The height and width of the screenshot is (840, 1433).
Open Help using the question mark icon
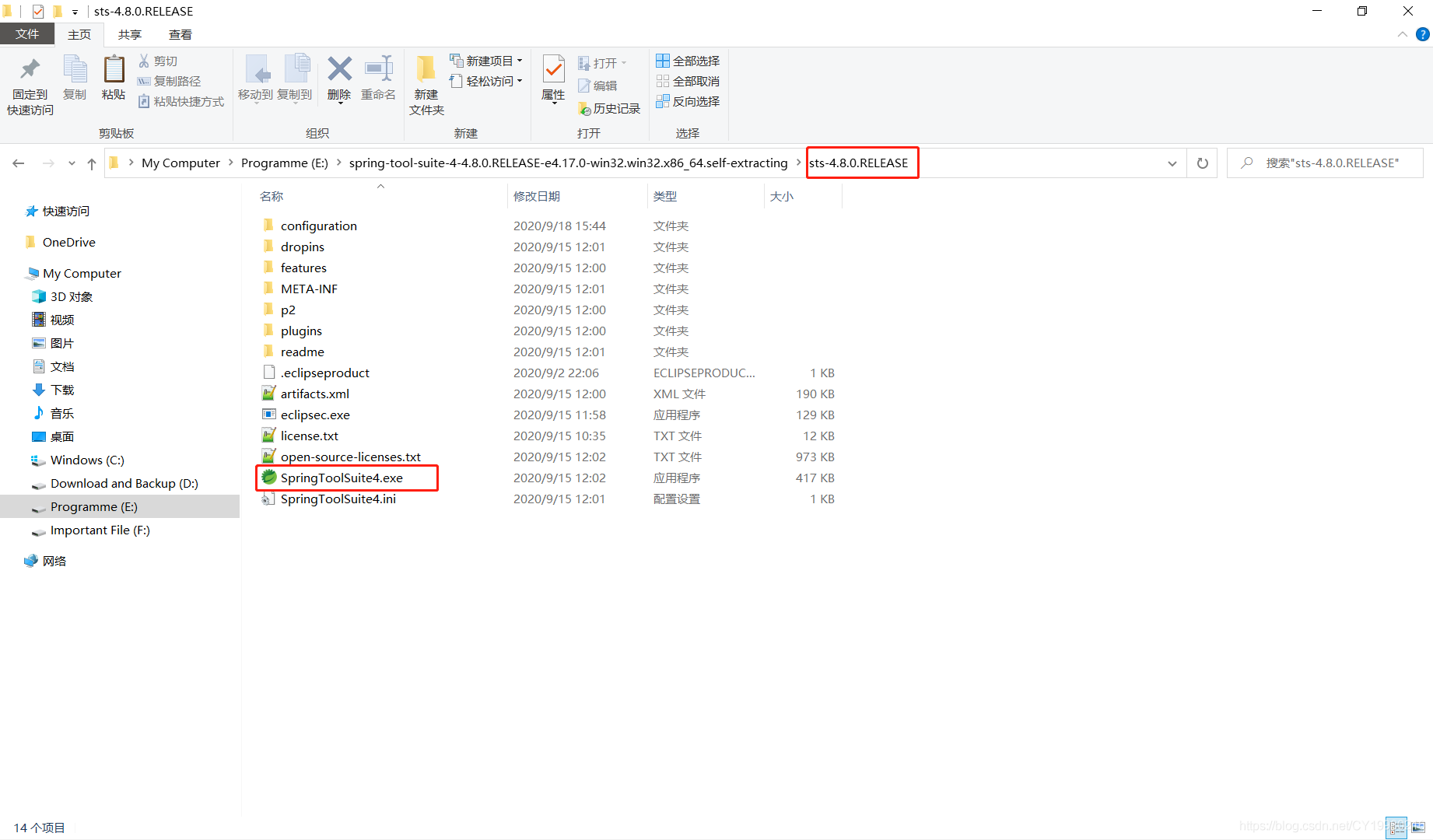pyautogui.click(x=1423, y=34)
